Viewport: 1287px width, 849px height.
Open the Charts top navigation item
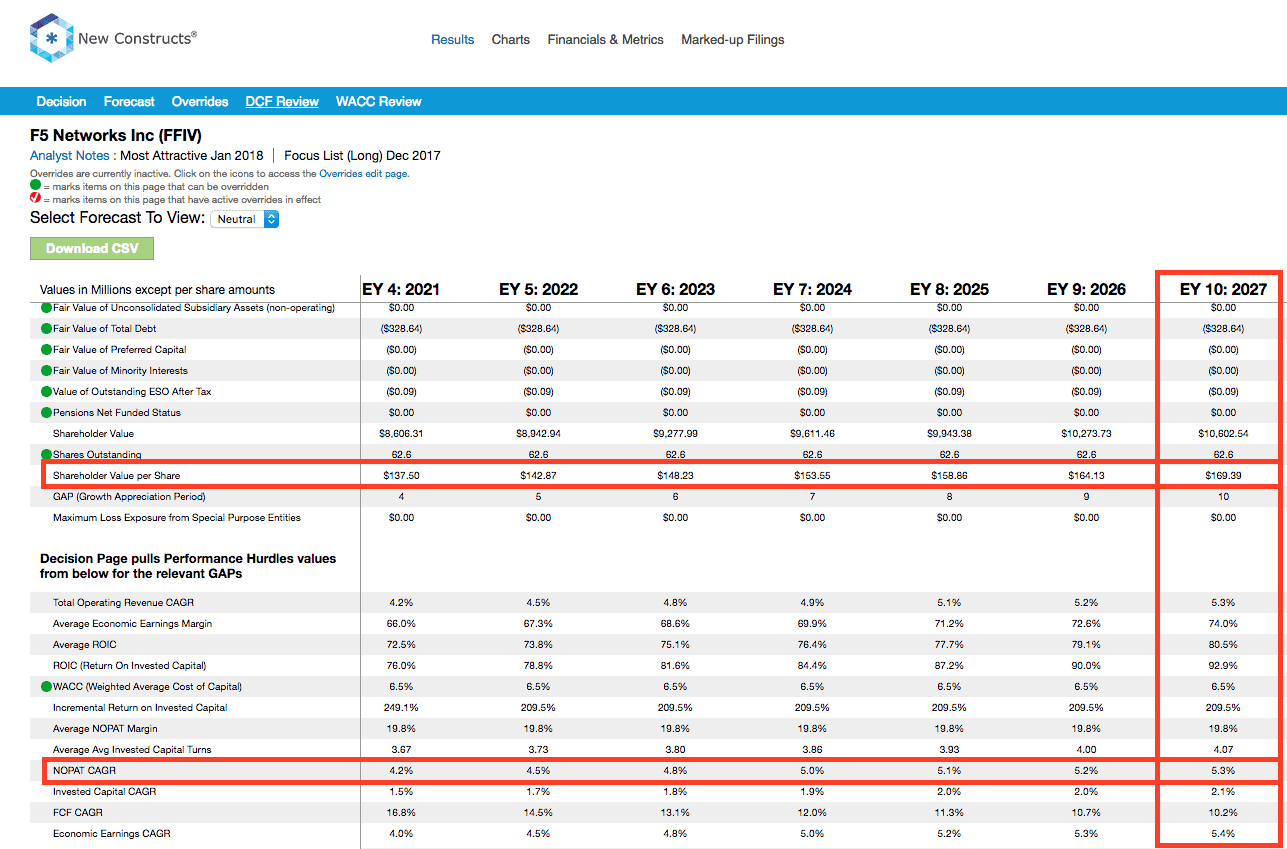click(511, 40)
